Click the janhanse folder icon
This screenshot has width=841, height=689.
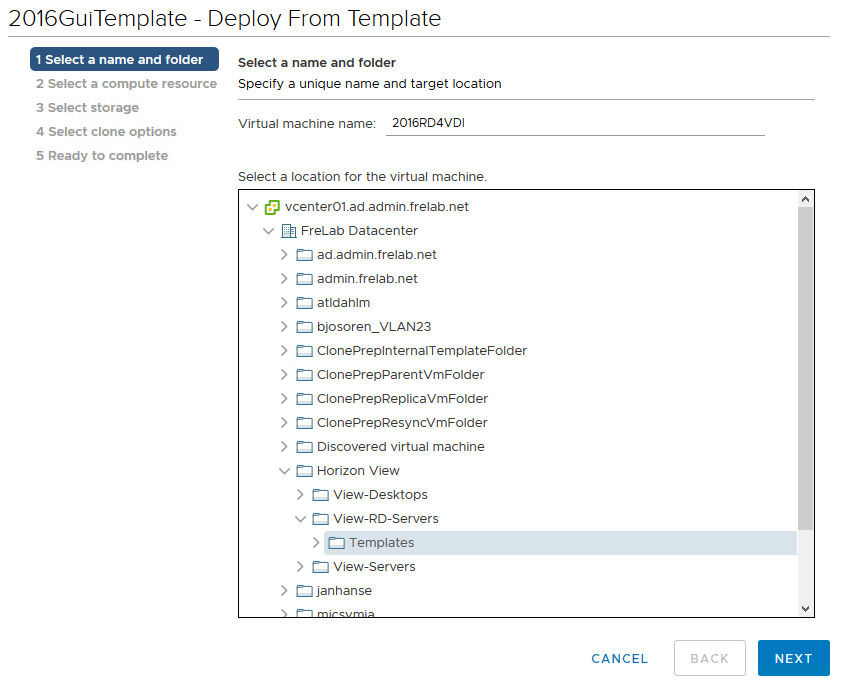(x=304, y=591)
